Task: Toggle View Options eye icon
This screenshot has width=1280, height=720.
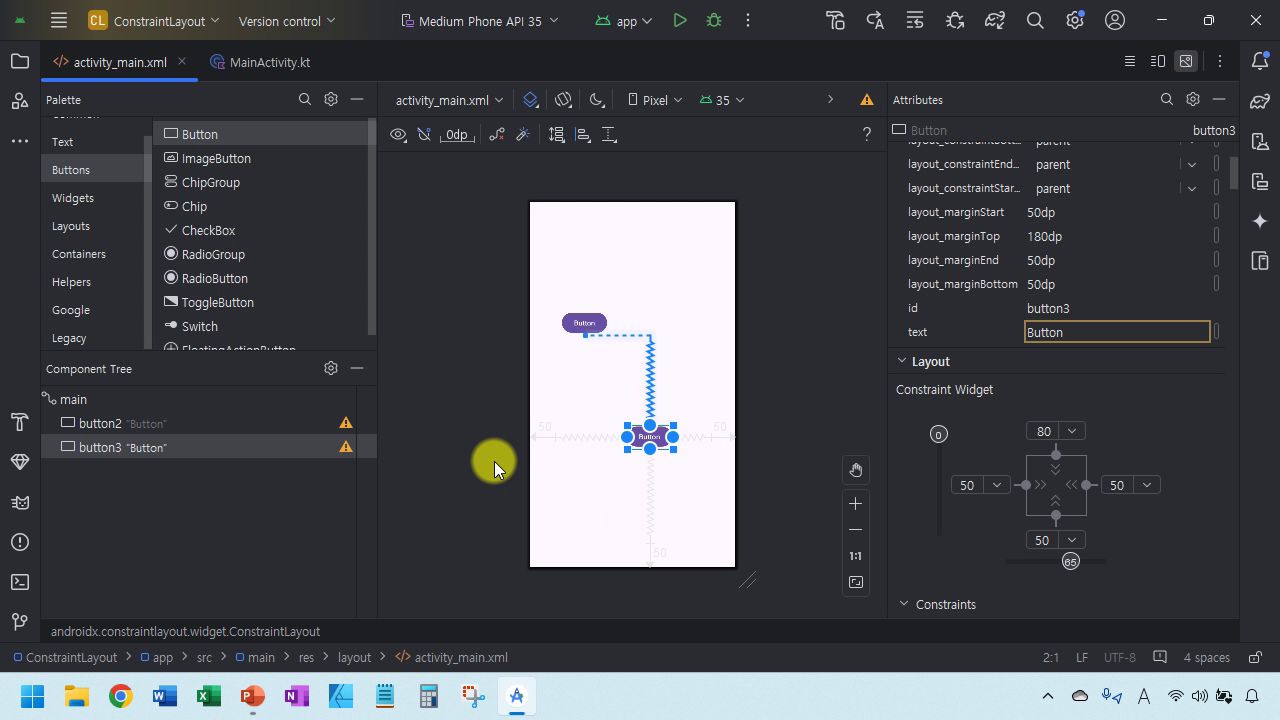Action: [398, 134]
